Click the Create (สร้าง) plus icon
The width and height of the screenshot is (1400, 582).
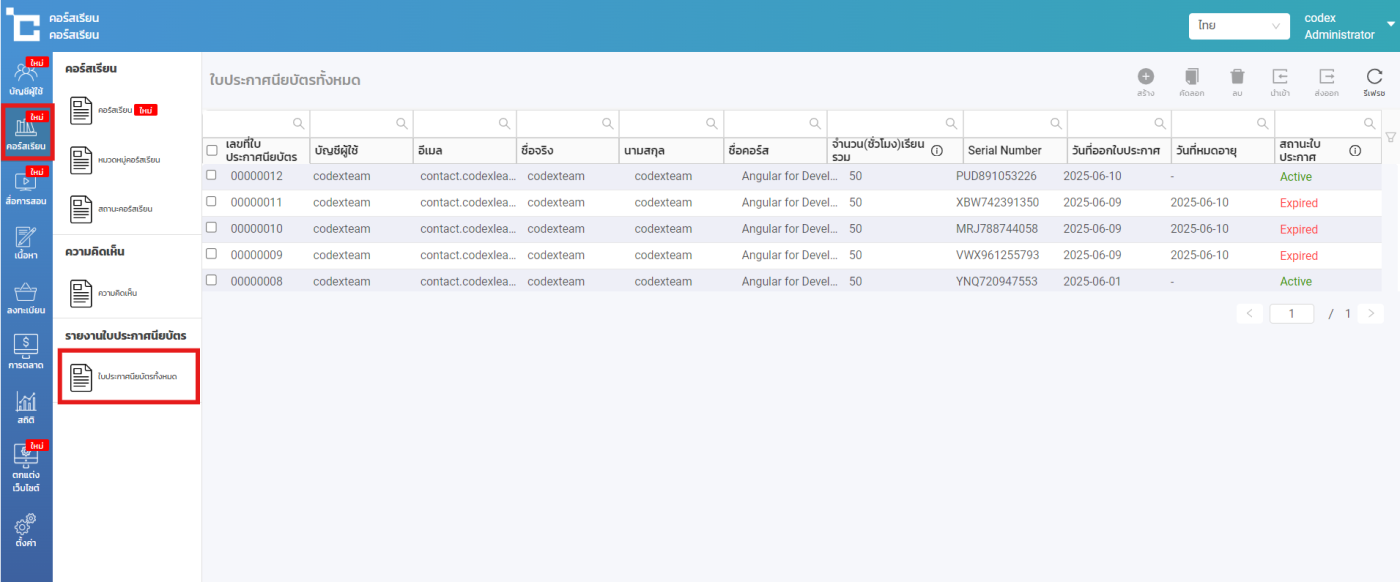(1145, 77)
